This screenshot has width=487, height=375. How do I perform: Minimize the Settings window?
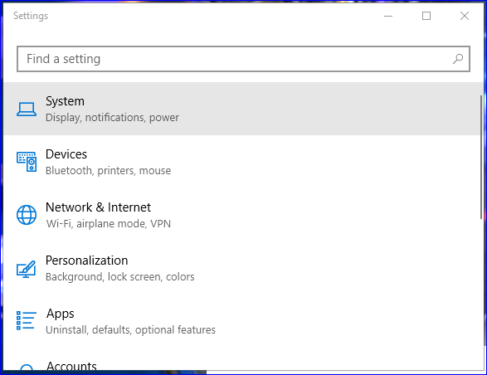[x=388, y=16]
